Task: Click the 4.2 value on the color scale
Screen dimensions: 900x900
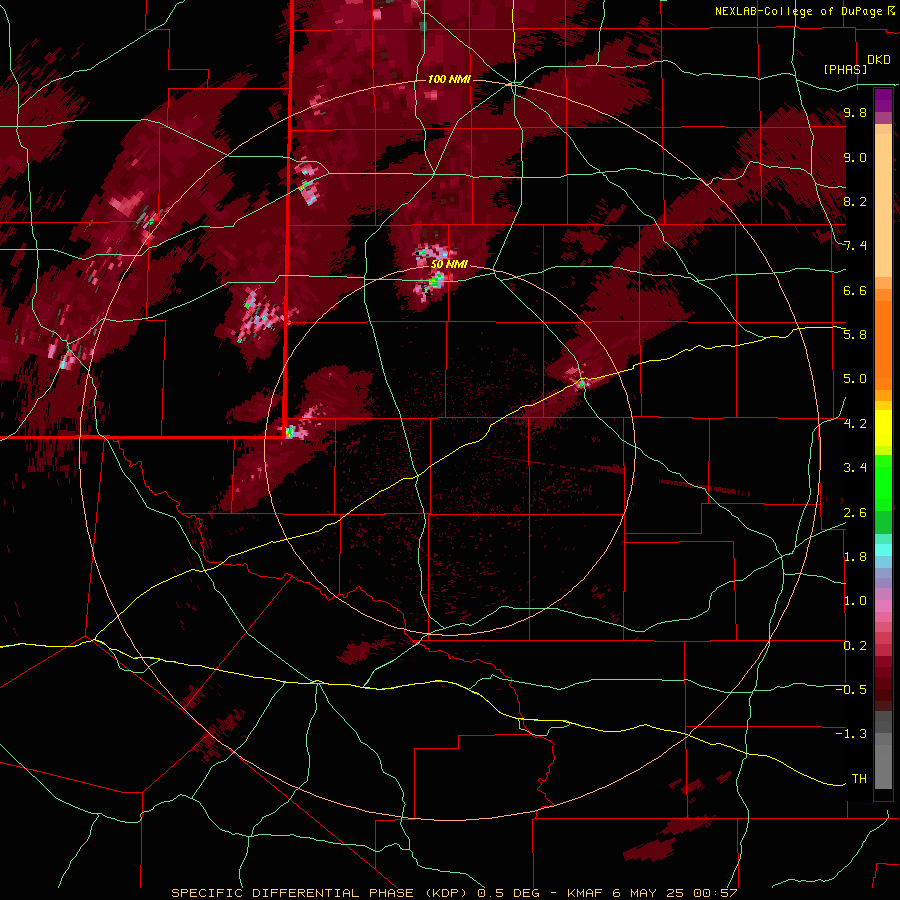Action: tap(855, 423)
